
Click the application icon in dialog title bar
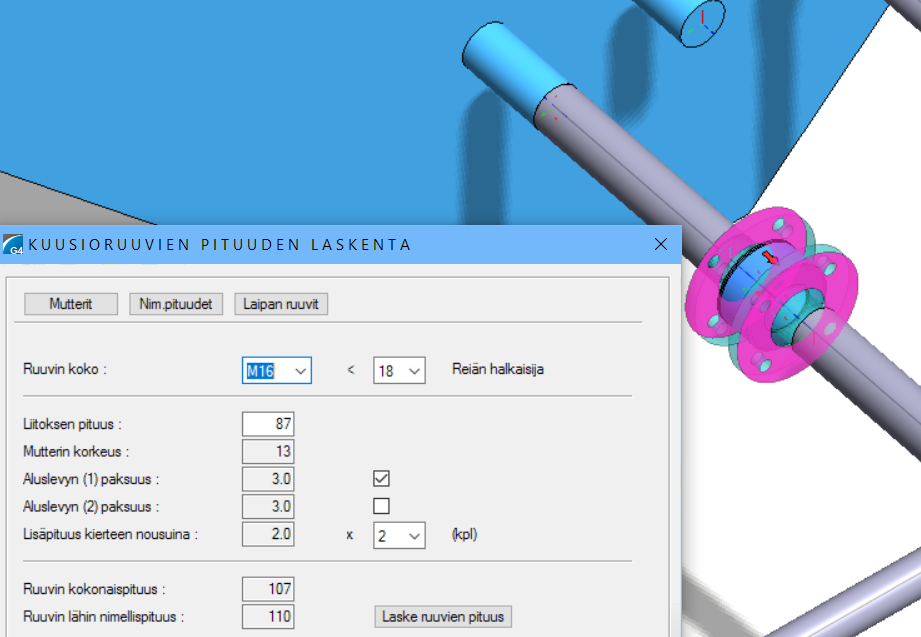[13, 245]
